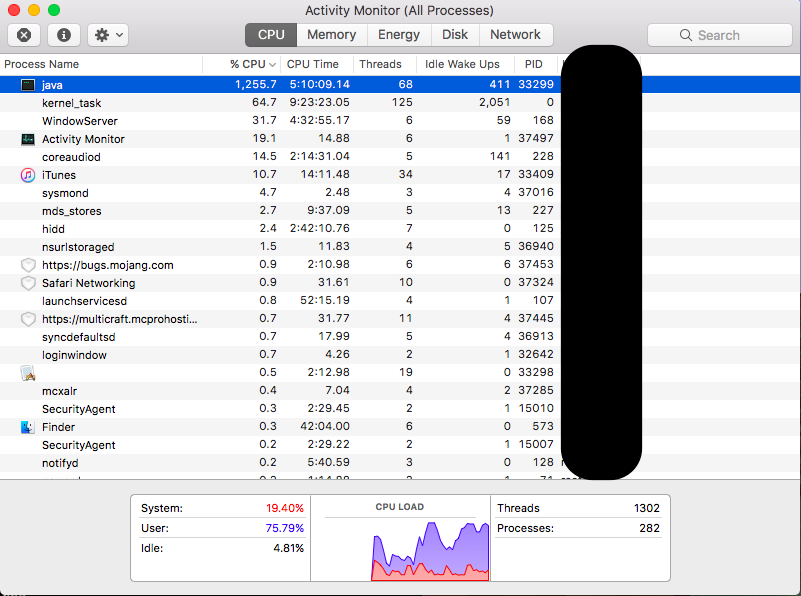Sort by the % CPU column header
Screen dimensions: 801x596
(x=248, y=64)
